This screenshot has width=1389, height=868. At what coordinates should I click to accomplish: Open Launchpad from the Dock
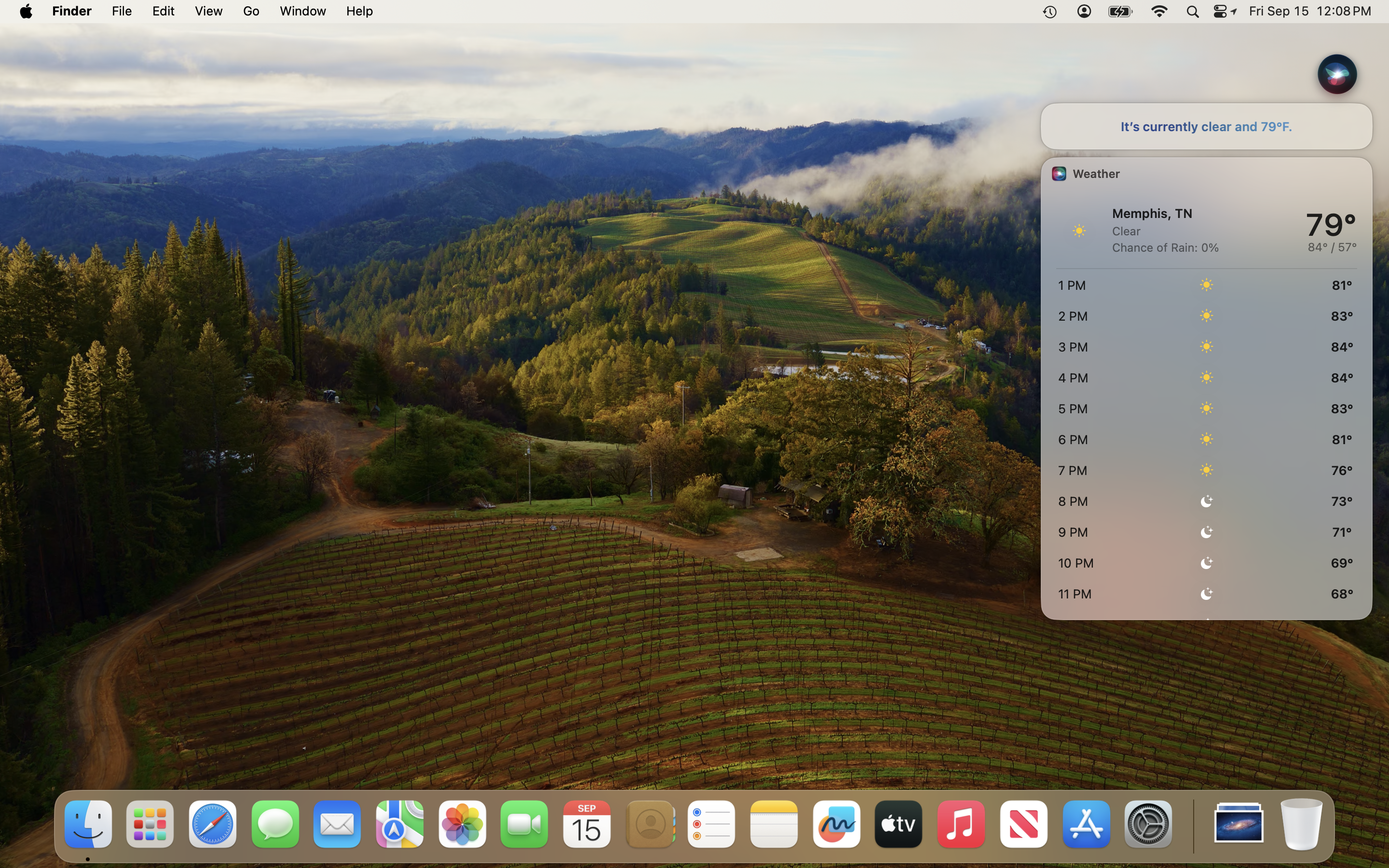[150, 825]
